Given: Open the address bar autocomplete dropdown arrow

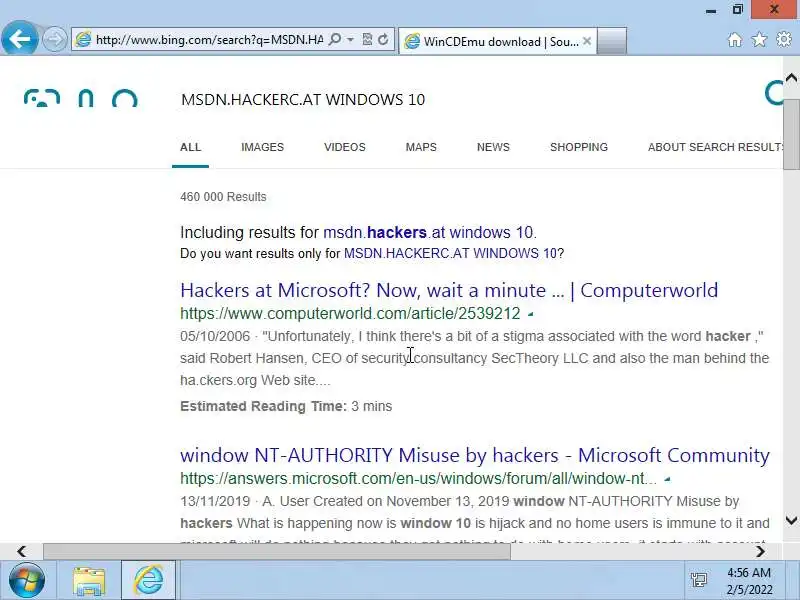Looking at the screenshot, I should pos(351,39).
